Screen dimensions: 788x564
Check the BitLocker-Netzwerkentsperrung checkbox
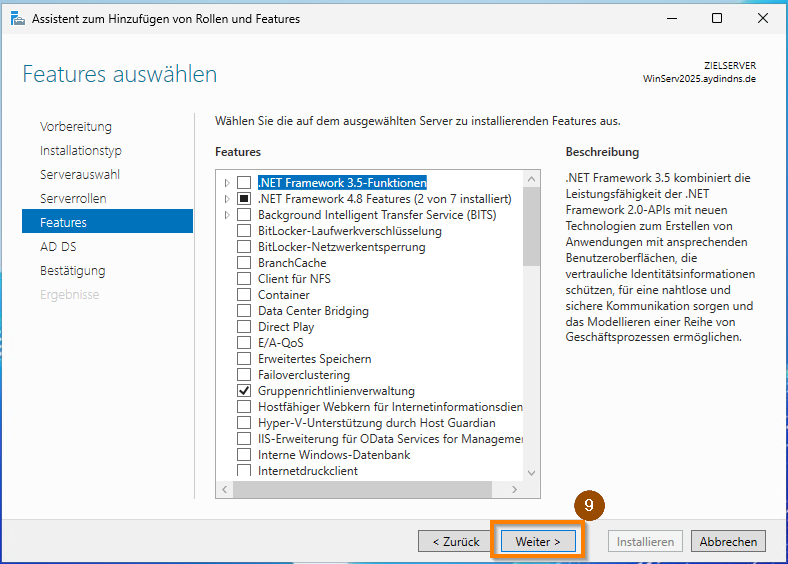tap(244, 247)
